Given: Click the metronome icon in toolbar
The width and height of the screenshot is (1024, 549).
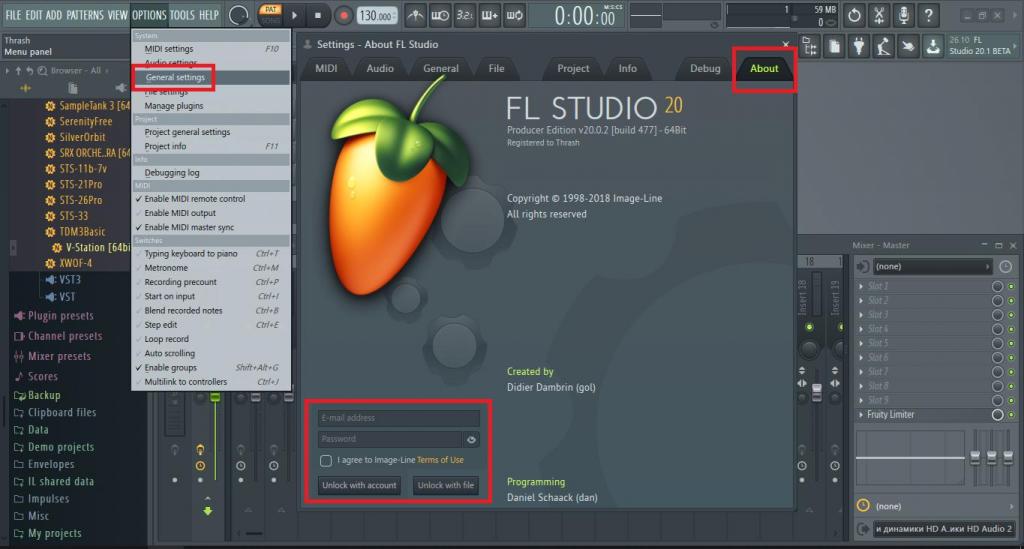Looking at the screenshot, I should coord(415,15).
